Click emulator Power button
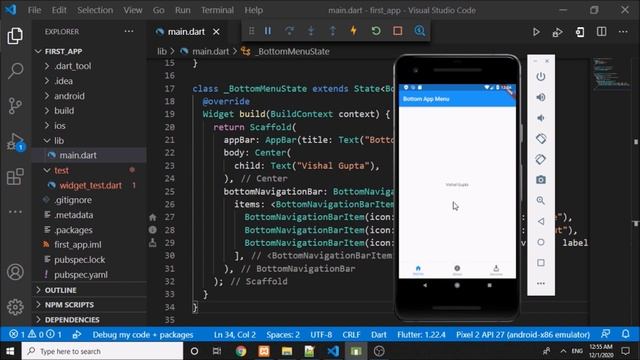Image resolution: width=640 pixels, height=360 pixels. pyautogui.click(x=541, y=77)
